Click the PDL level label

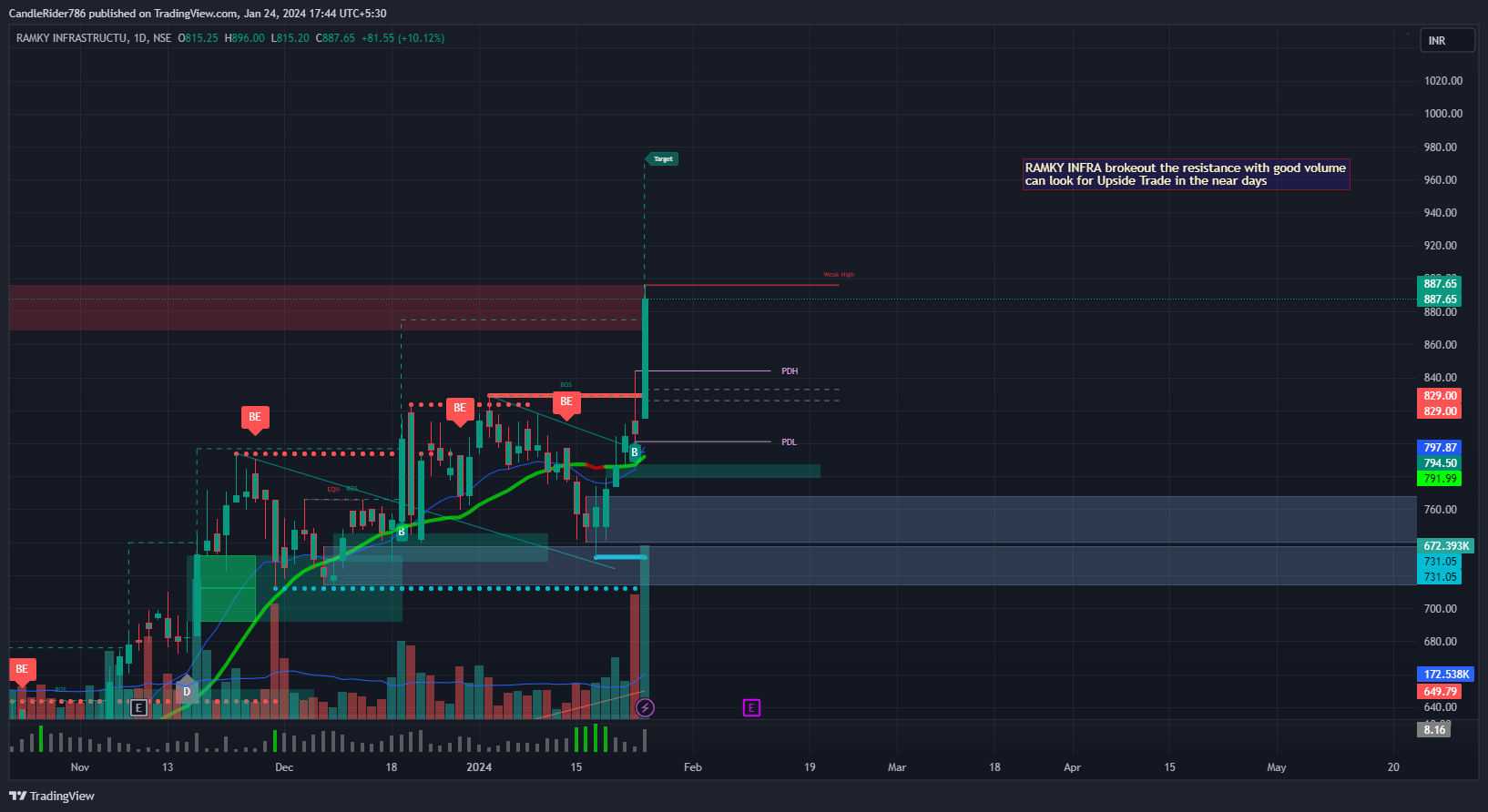(789, 442)
